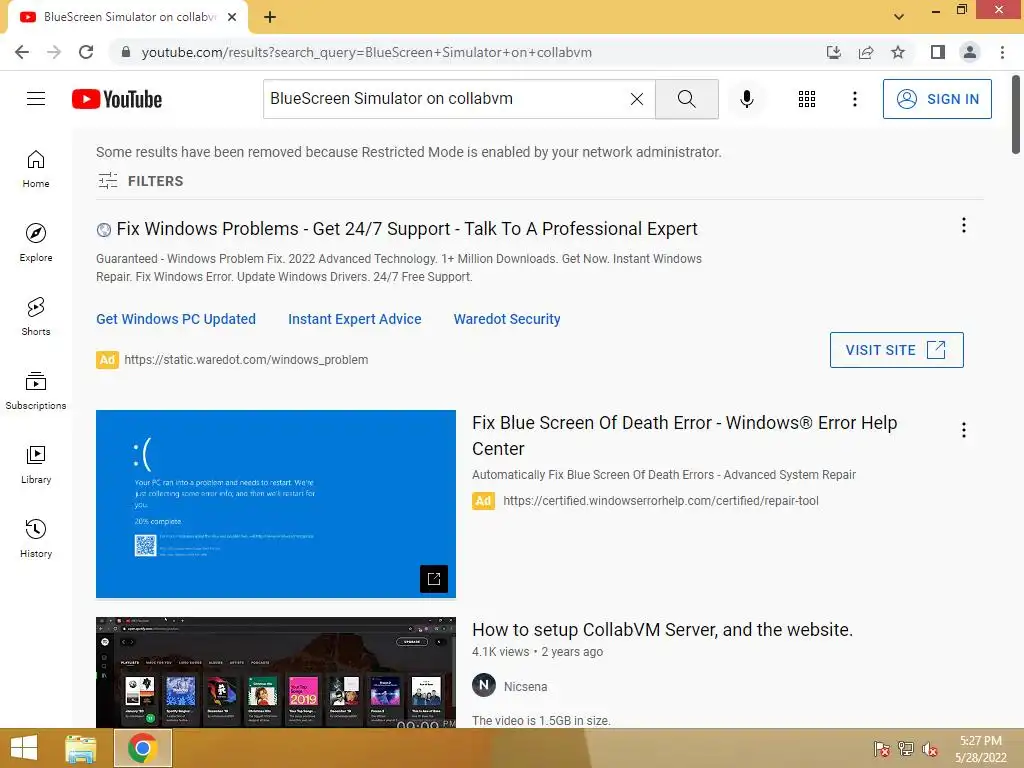Open the CollabVM Server video thumbnail
The width and height of the screenshot is (1024, 768).
tap(276, 672)
